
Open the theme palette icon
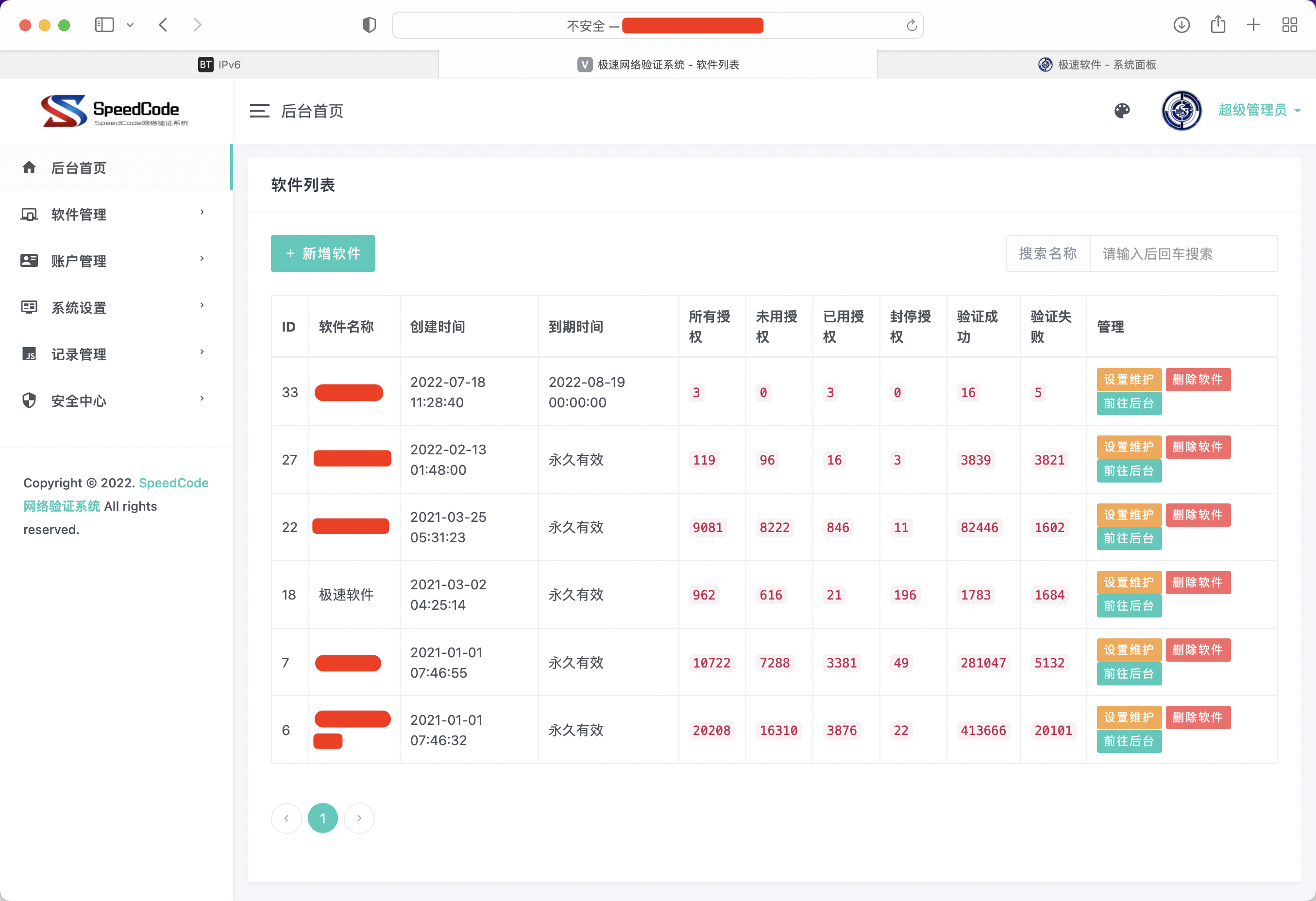[1122, 111]
